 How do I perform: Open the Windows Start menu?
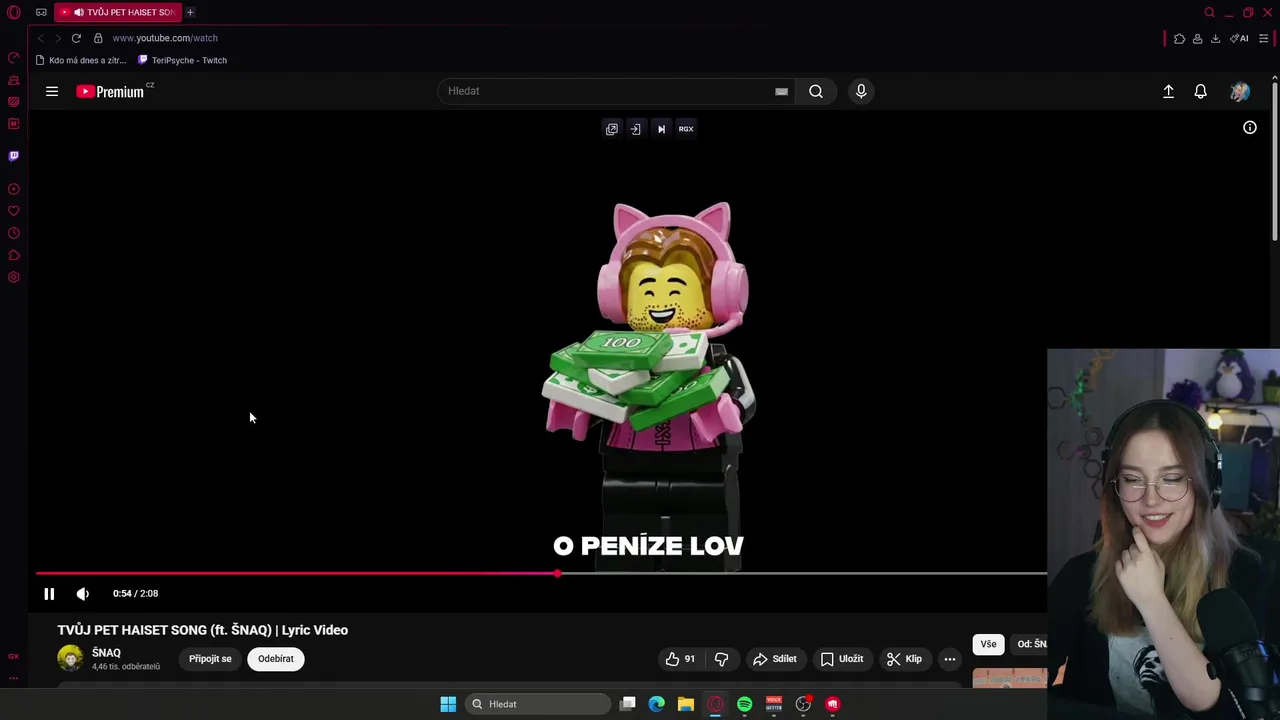point(448,704)
